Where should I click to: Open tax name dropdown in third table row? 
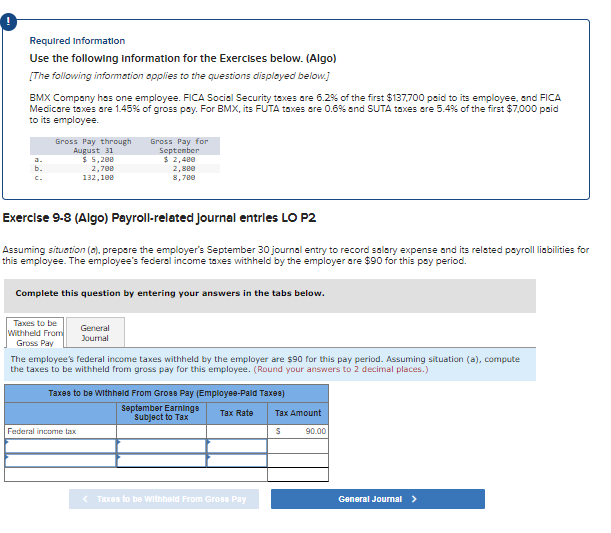tap(60, 460)
